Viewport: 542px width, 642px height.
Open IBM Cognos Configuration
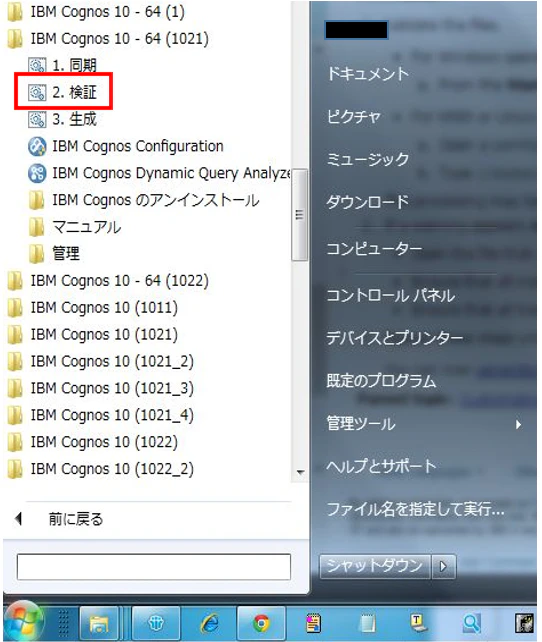(126, 146)
